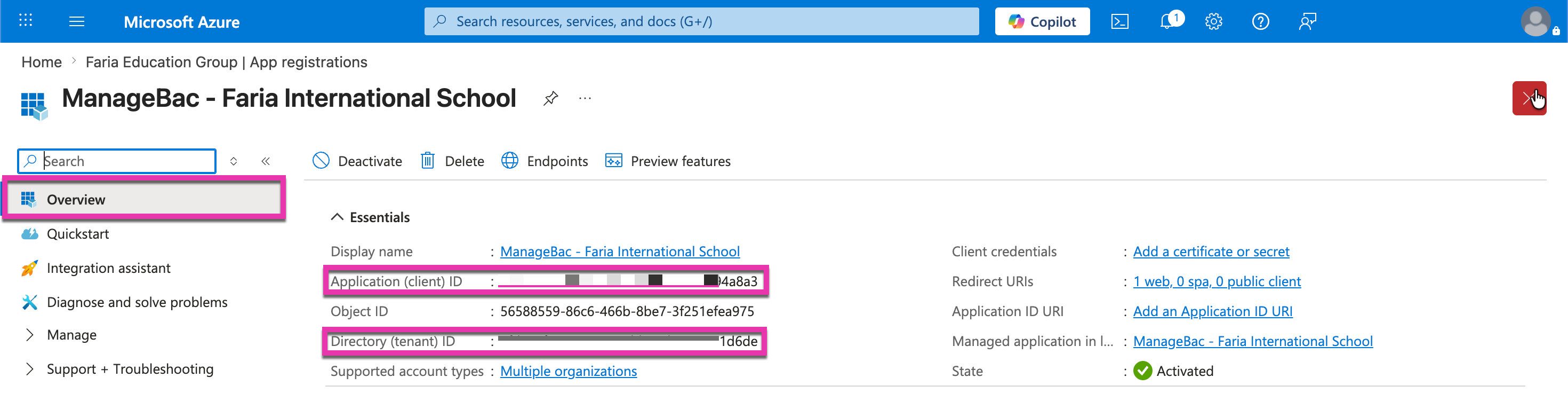Click Add an Application ID URI
1568x393 pixels.
(x=1212, y=311)
